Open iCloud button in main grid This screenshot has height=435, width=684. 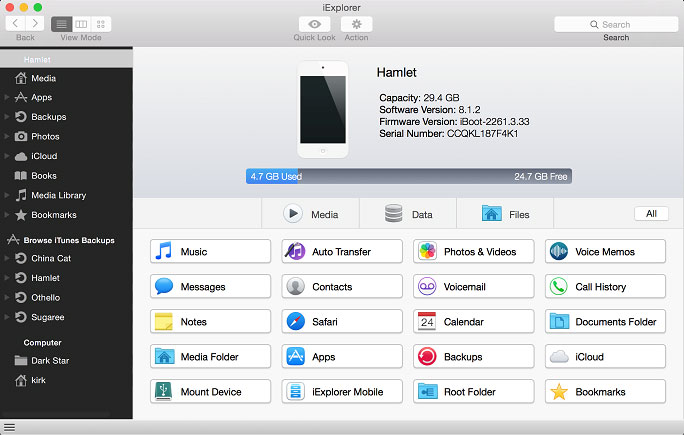click(x=605, y=356)
